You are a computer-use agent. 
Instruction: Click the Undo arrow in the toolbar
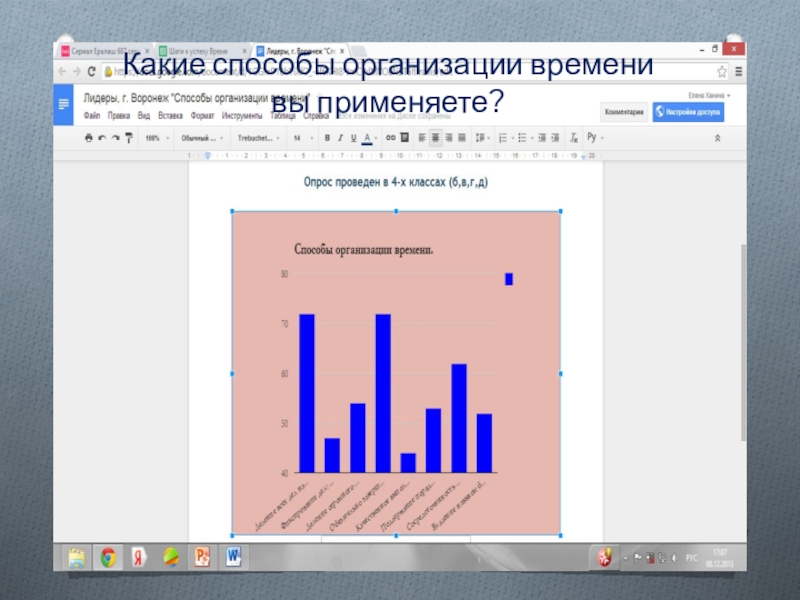click(102, 138)
